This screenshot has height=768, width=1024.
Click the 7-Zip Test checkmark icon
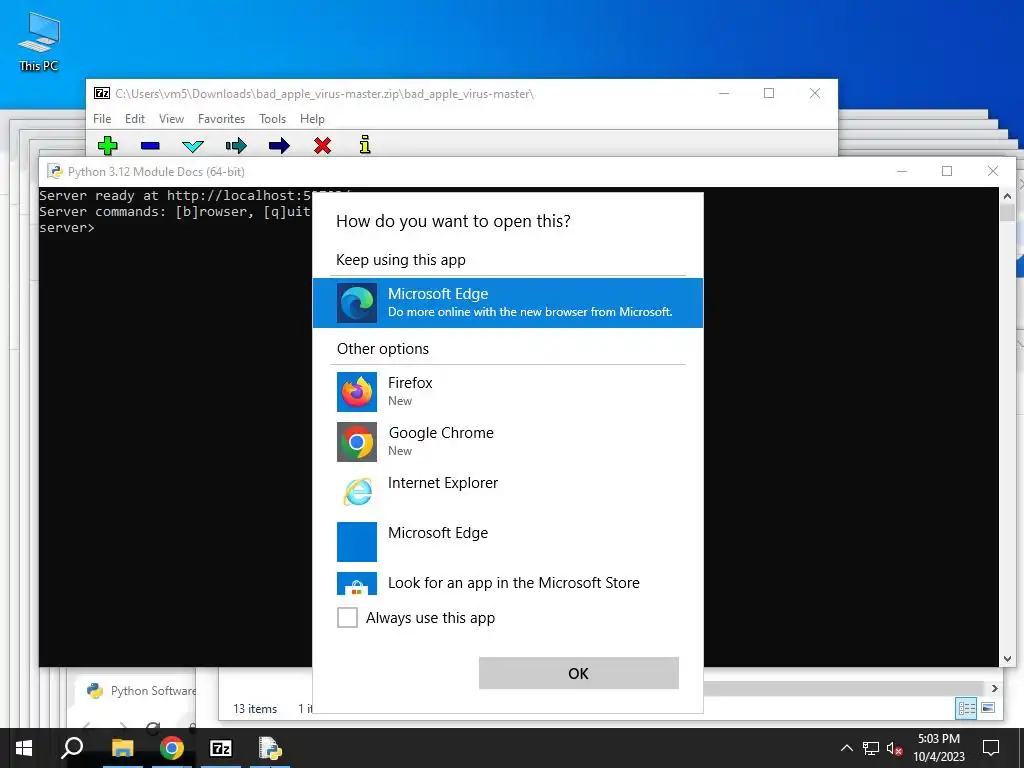click(x=193, y=146)
